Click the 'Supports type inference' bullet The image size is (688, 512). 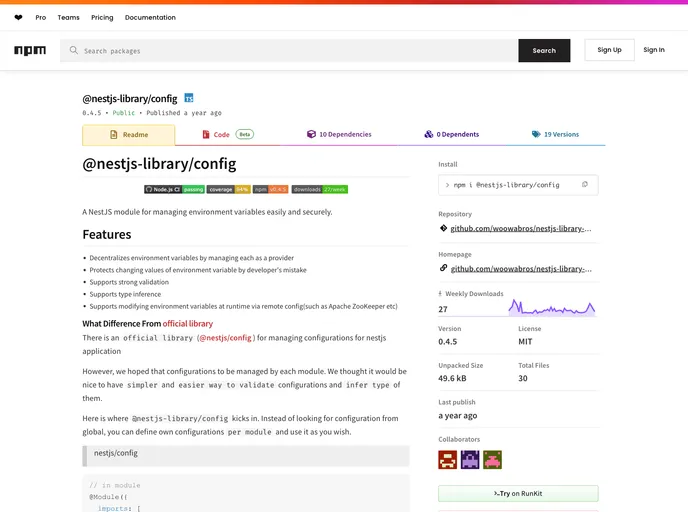125,294
